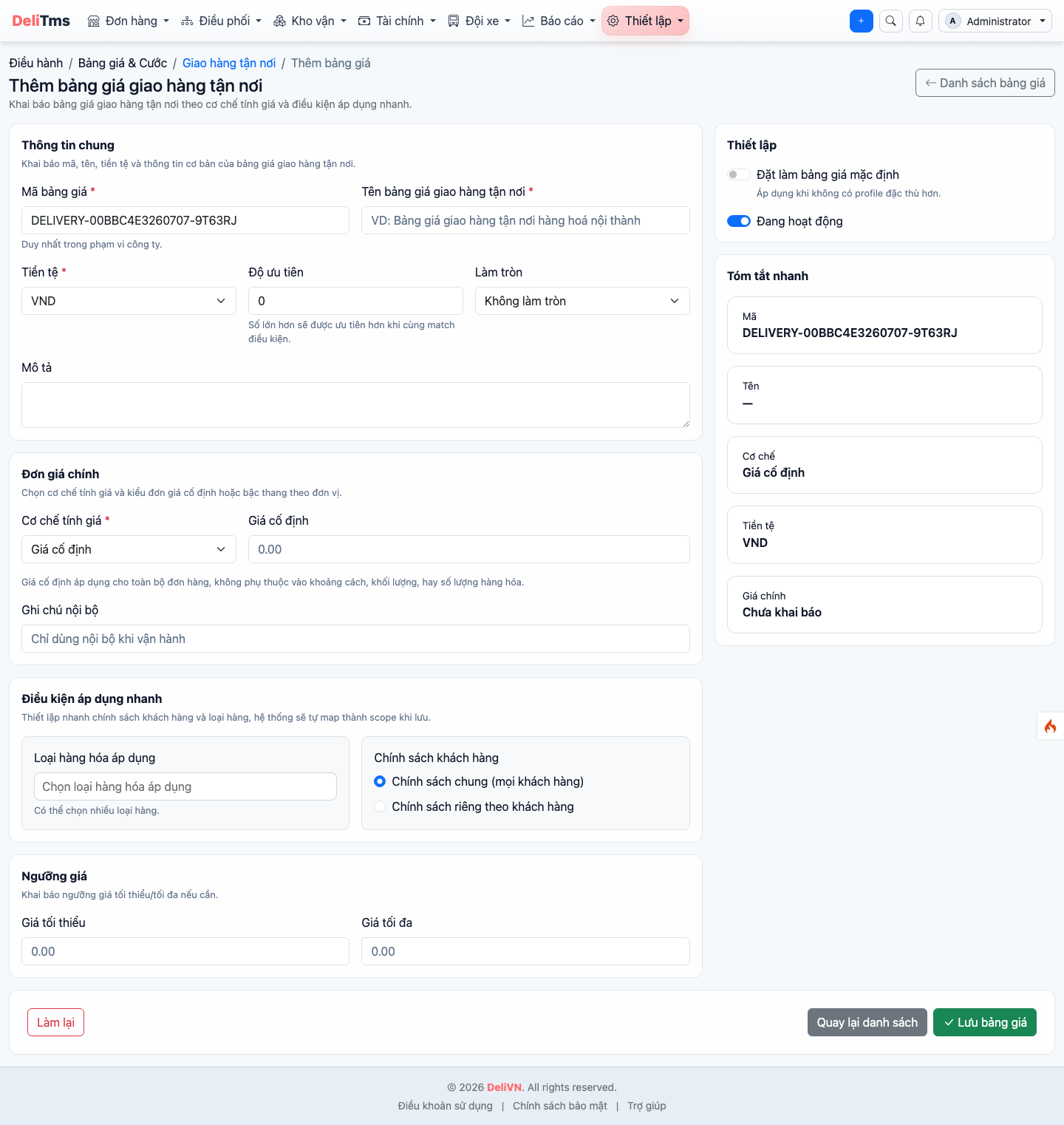Open Điều khoản sử dụng footer link
The height and width of the screenshot is (1125, 1064).
click(x=445, y=1106)
